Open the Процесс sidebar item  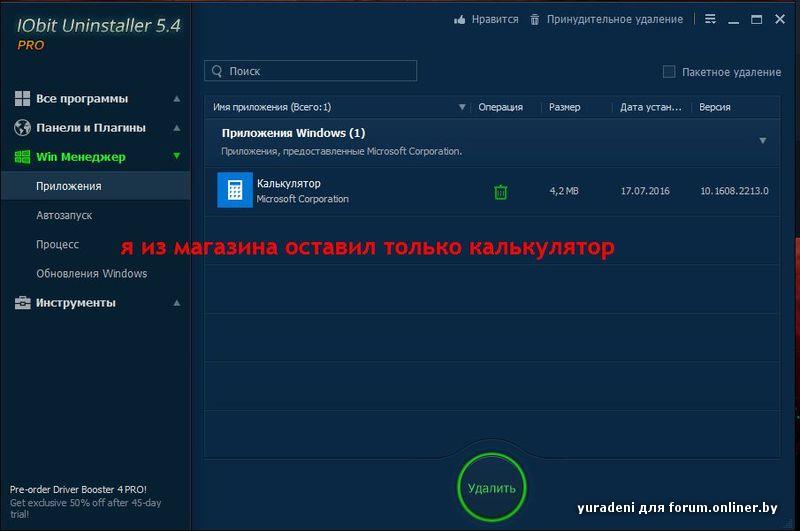58,244
